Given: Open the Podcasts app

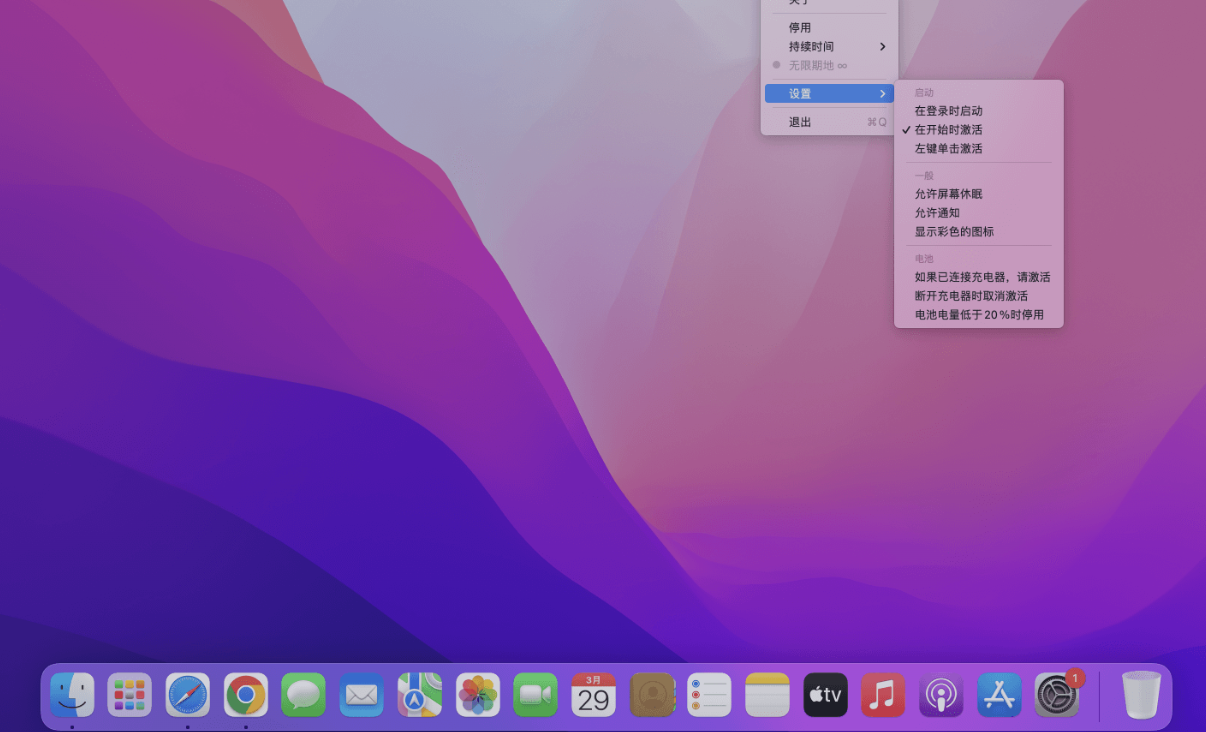Looking at the screenshot, I should pos(941,694).
